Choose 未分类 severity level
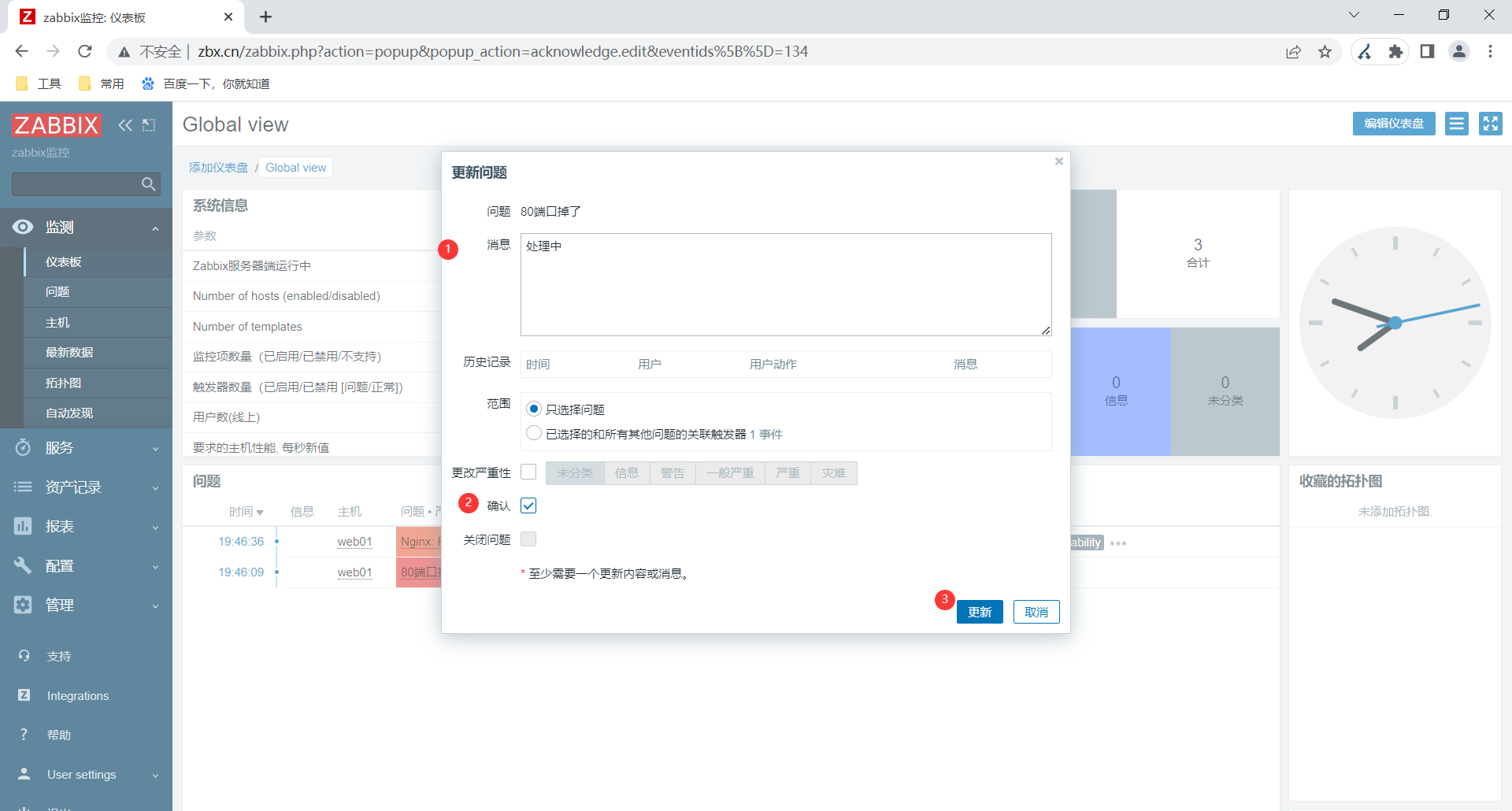Image resolution: width=1512 pixels, height=811 pixels. (575, 472)
